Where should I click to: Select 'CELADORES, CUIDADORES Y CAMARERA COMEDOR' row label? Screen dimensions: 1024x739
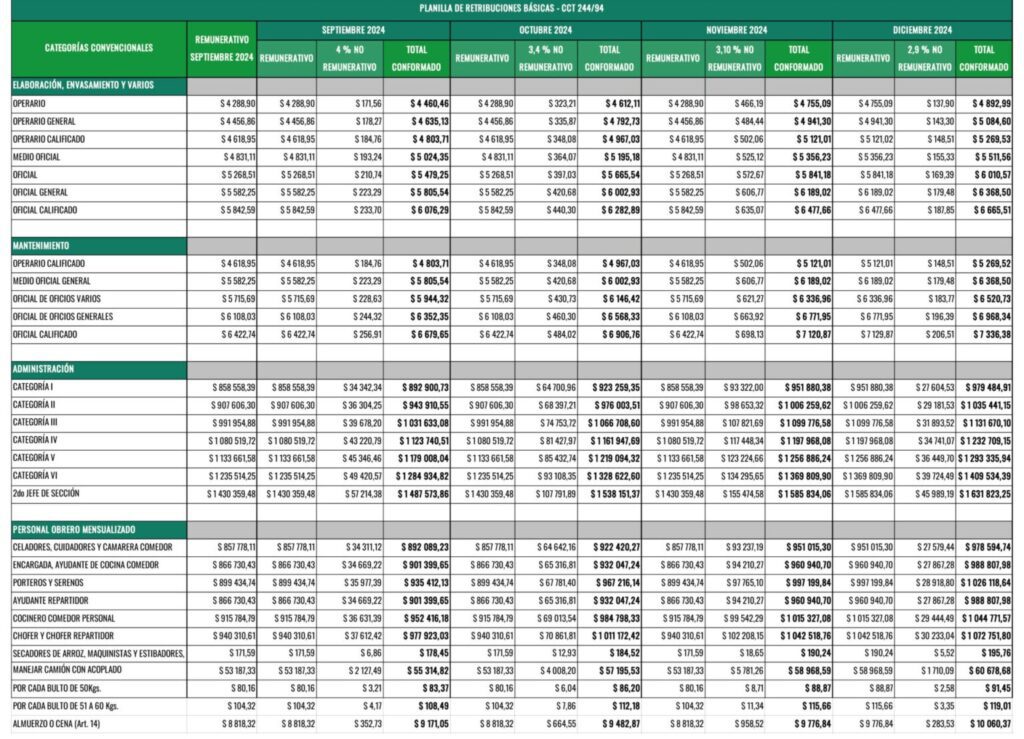click(92, 547)
